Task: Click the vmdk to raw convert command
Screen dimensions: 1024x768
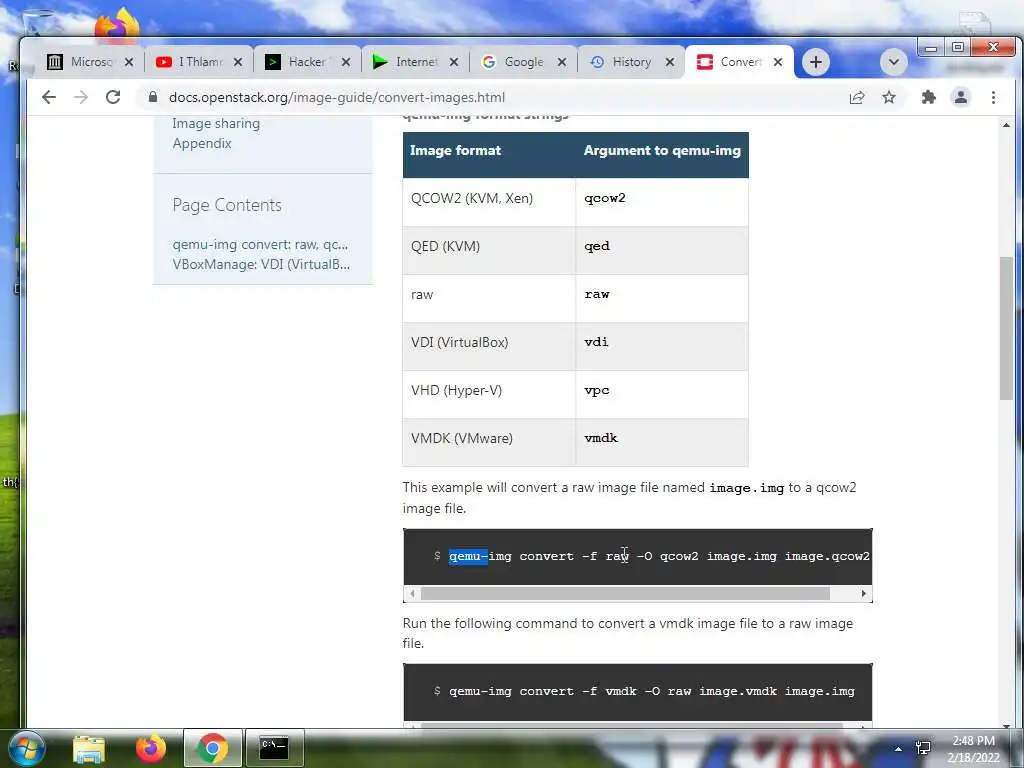Action: (652, 691)
